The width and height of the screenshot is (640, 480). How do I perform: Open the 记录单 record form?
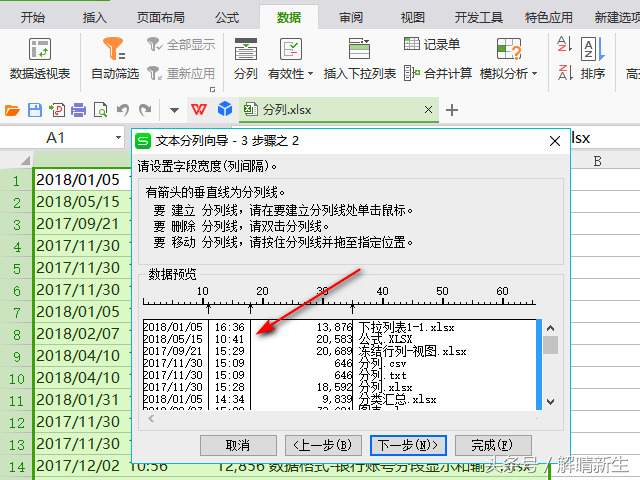click(x=432, y=44)
